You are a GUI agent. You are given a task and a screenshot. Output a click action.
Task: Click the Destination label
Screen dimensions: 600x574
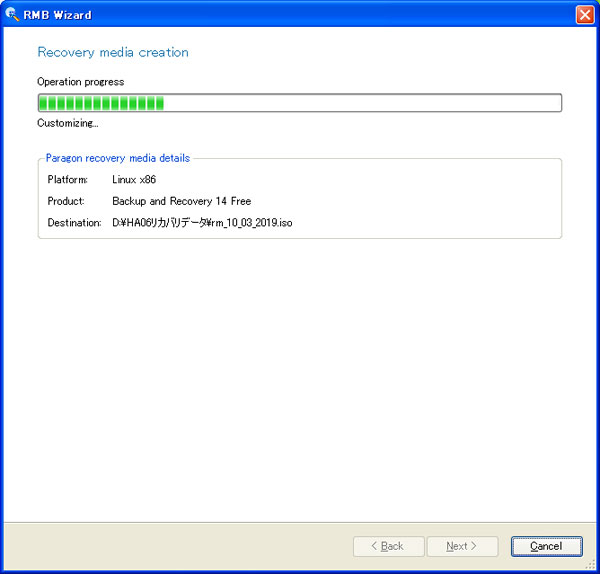click(74, 223)
